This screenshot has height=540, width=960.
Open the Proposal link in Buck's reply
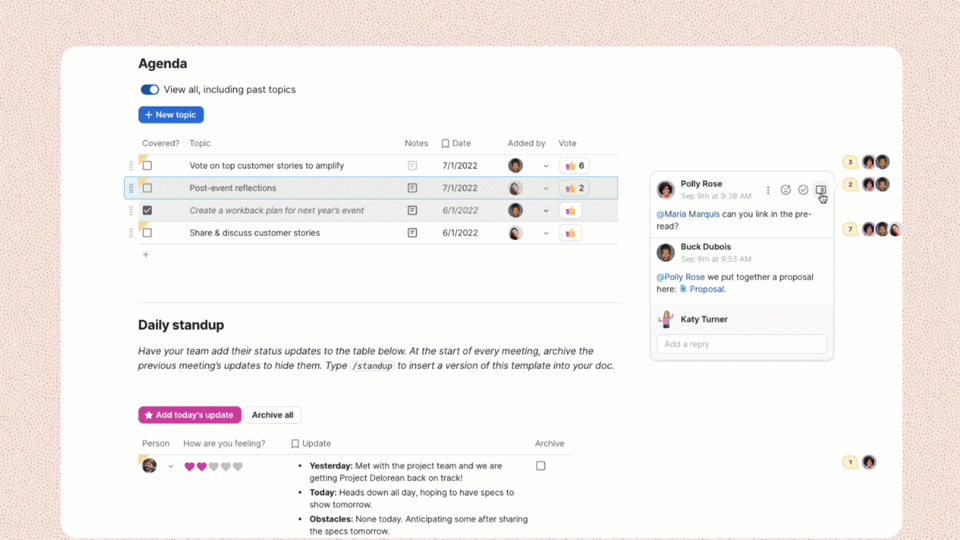706,289
